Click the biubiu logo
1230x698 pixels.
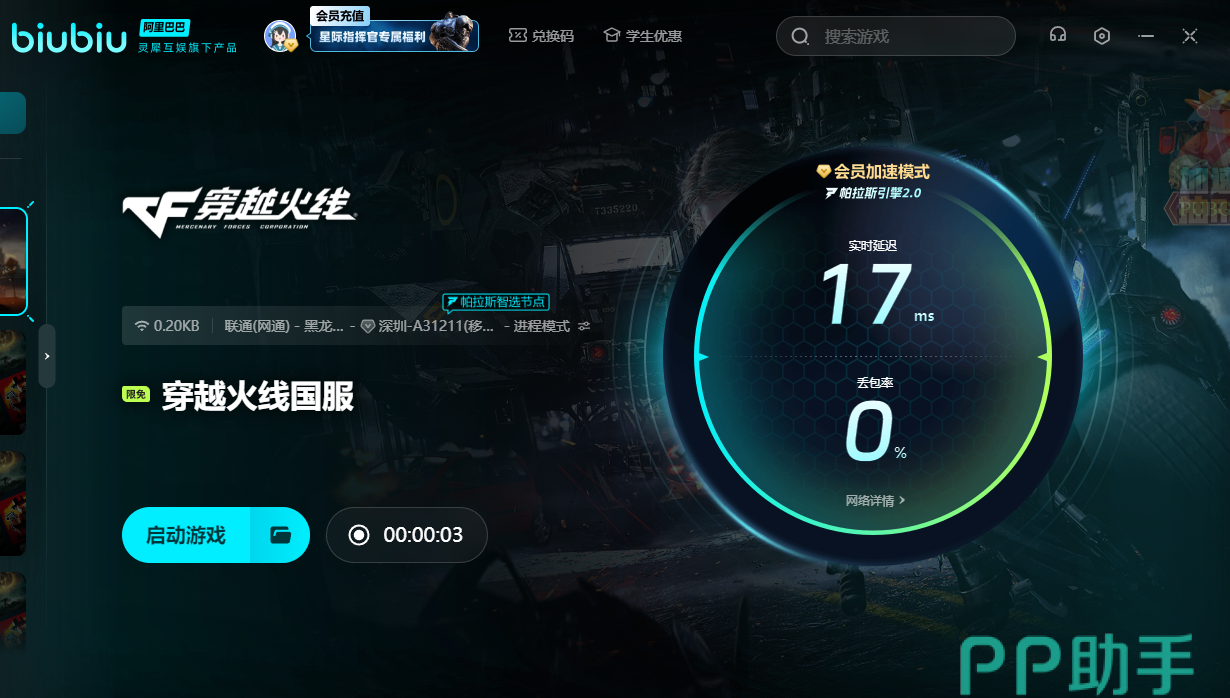click(x=69, y=36)
